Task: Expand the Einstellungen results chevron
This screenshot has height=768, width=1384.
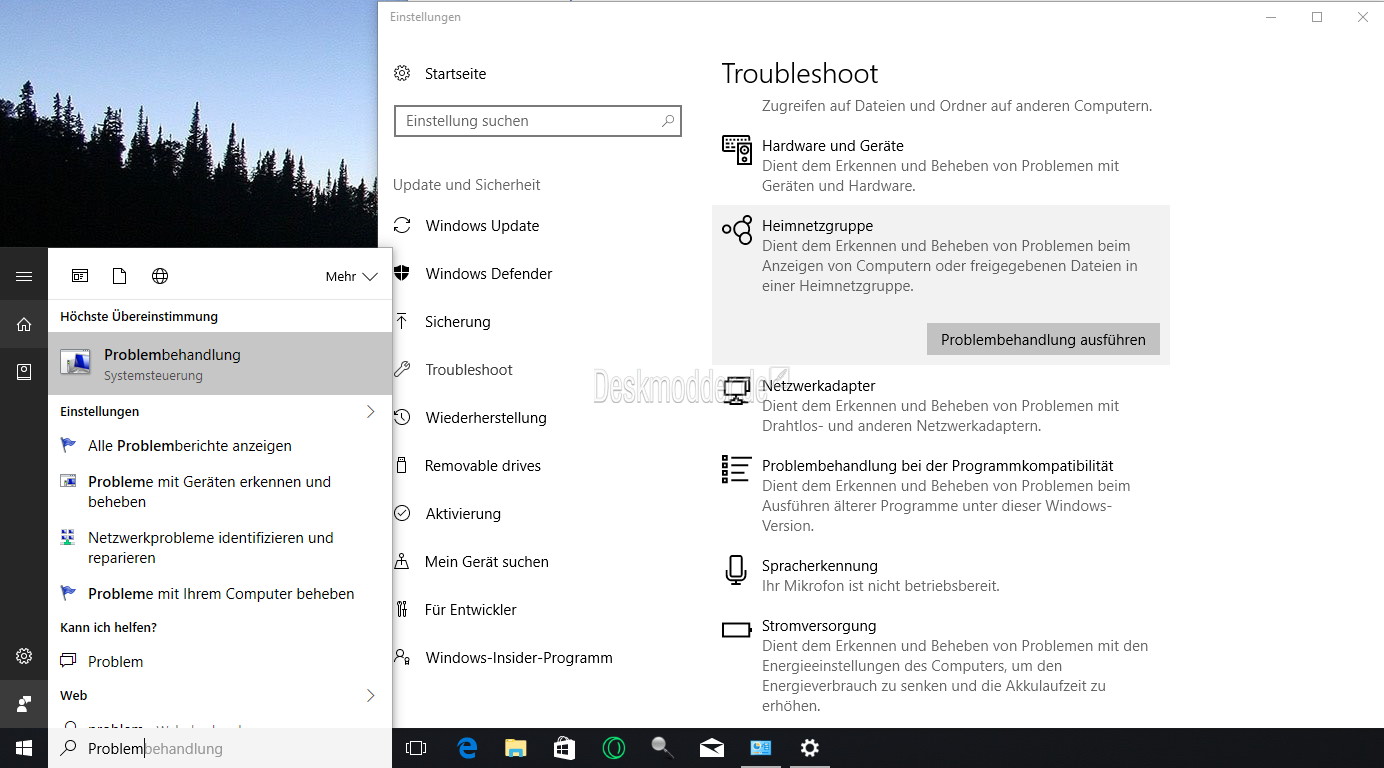Action: (x=370, y=411)
